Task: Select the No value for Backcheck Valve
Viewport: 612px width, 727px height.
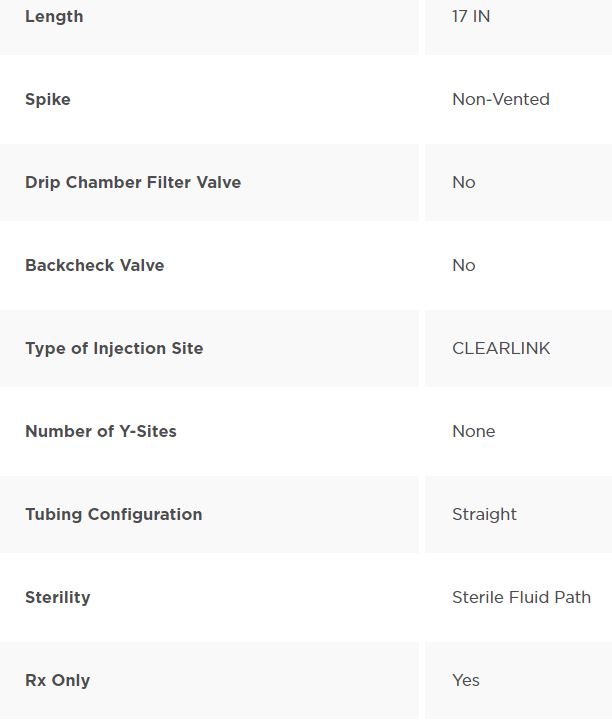Action: pyautogui.click(x=464, y=265)
